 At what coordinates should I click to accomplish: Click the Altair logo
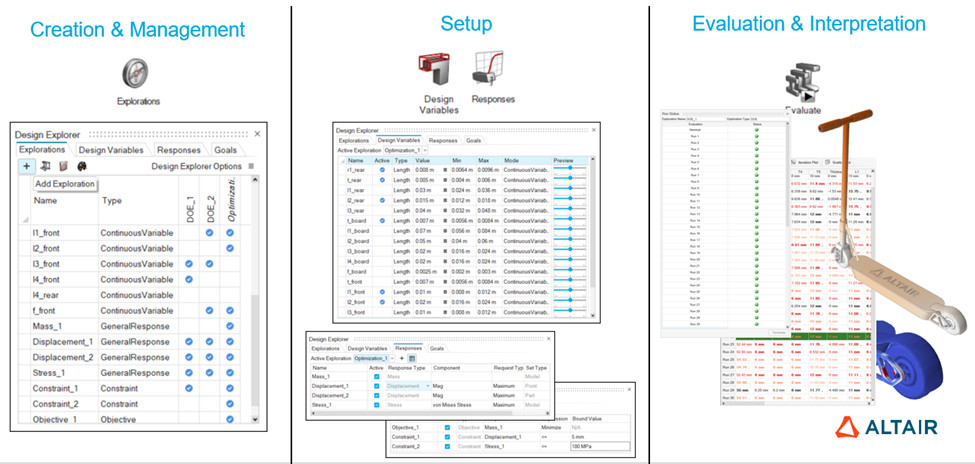click(x=888, y=426)
